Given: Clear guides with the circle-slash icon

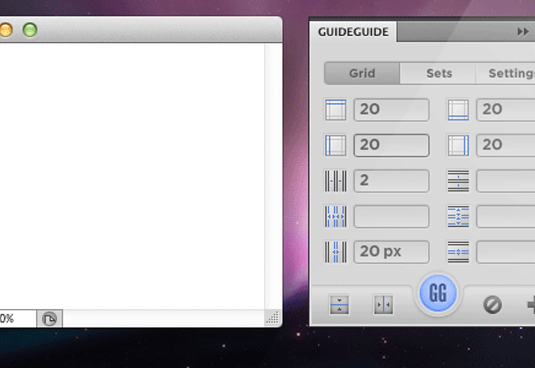Looking at the screenshot, I should pyautogui.click(x=492, y=304).
